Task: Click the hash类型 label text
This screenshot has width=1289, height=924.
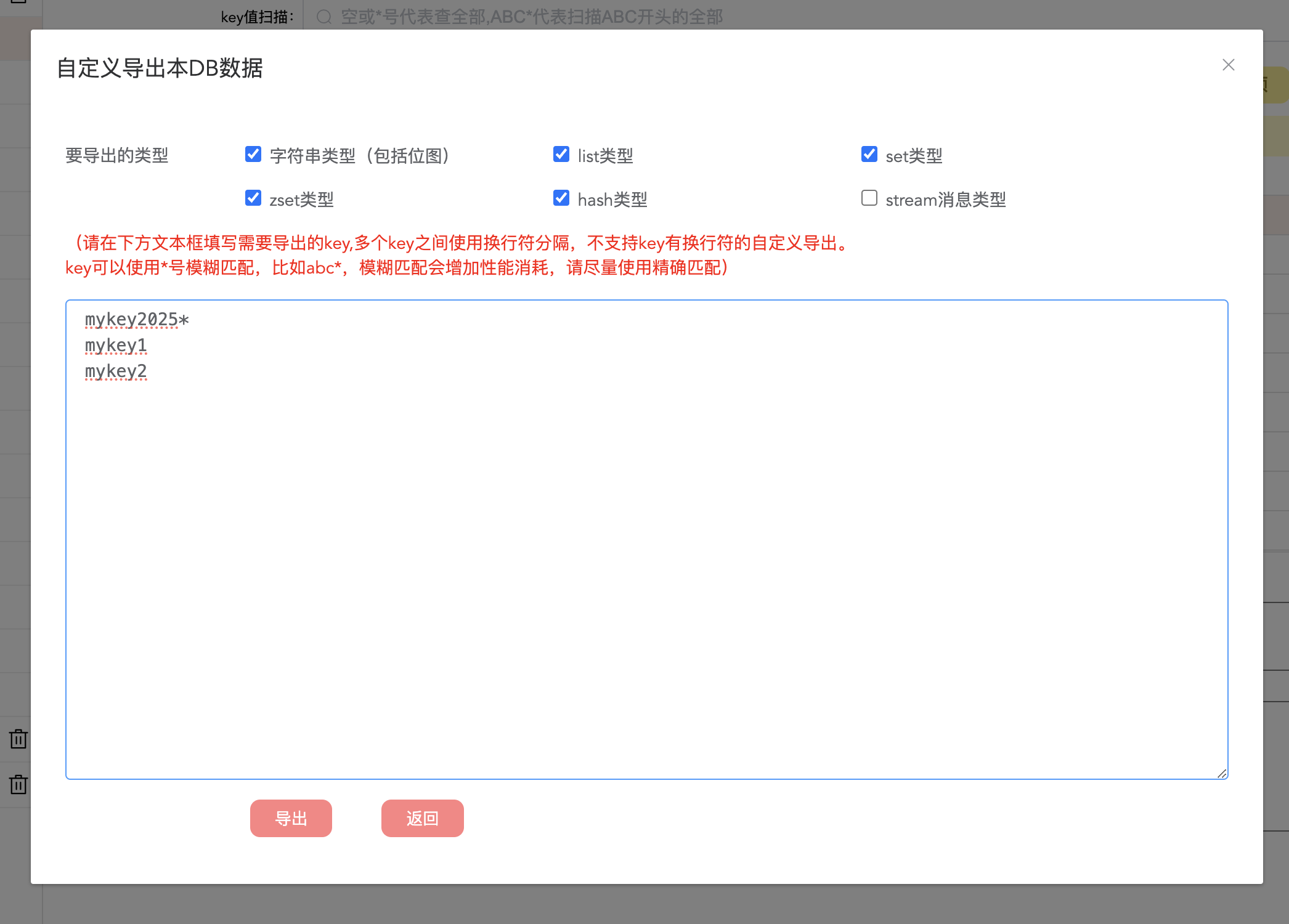Action: click(x=612, y=200)
